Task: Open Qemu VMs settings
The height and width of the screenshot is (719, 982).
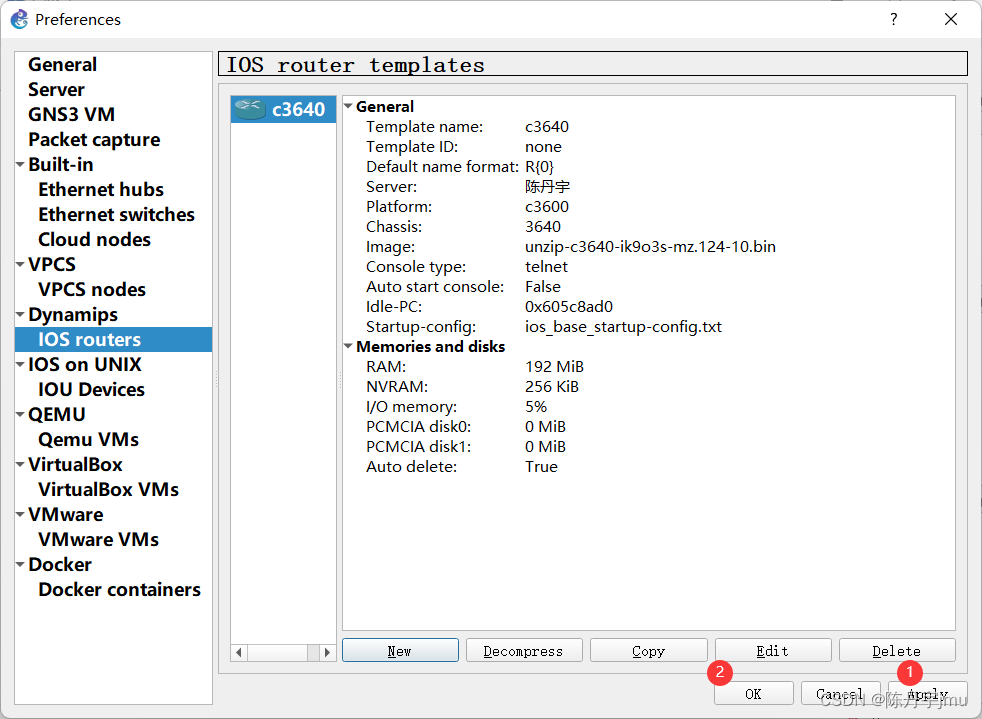Action: 88,440
